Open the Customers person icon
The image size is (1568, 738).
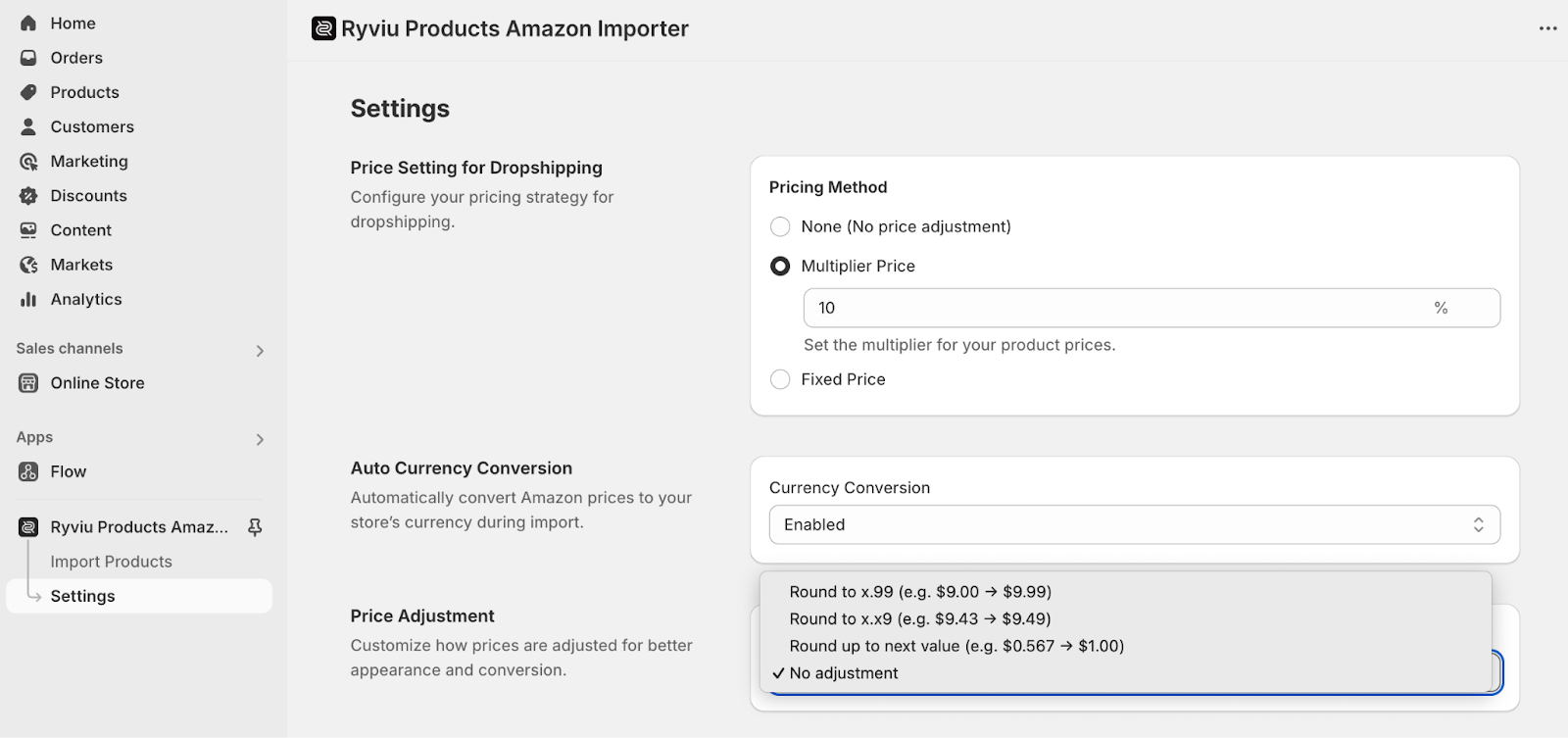pos(28,126)
